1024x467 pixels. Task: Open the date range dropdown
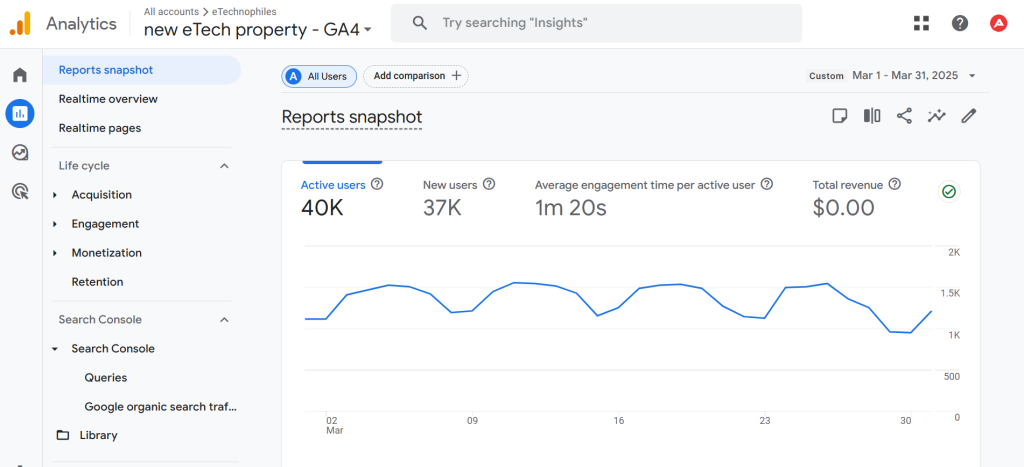coord(891,76)
